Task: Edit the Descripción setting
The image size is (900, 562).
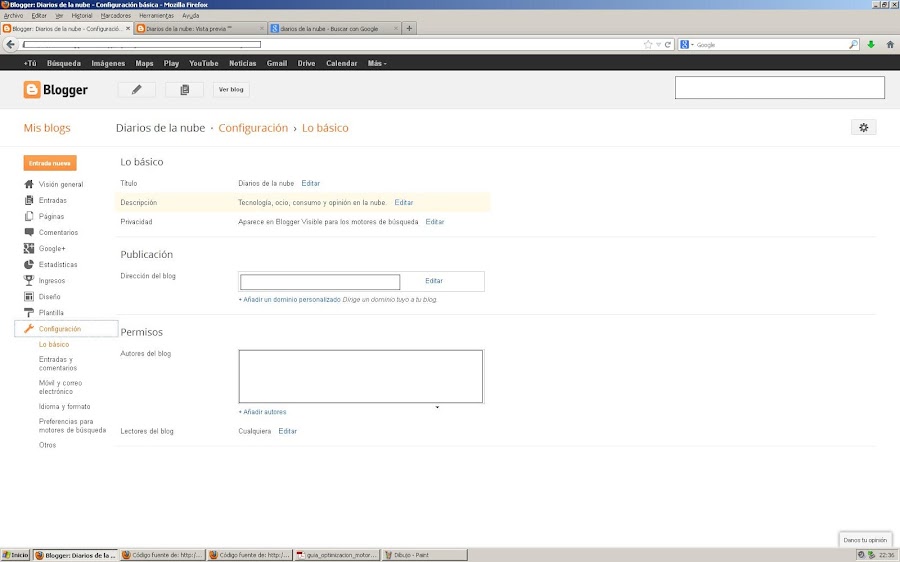Action: tap(404, 202)
